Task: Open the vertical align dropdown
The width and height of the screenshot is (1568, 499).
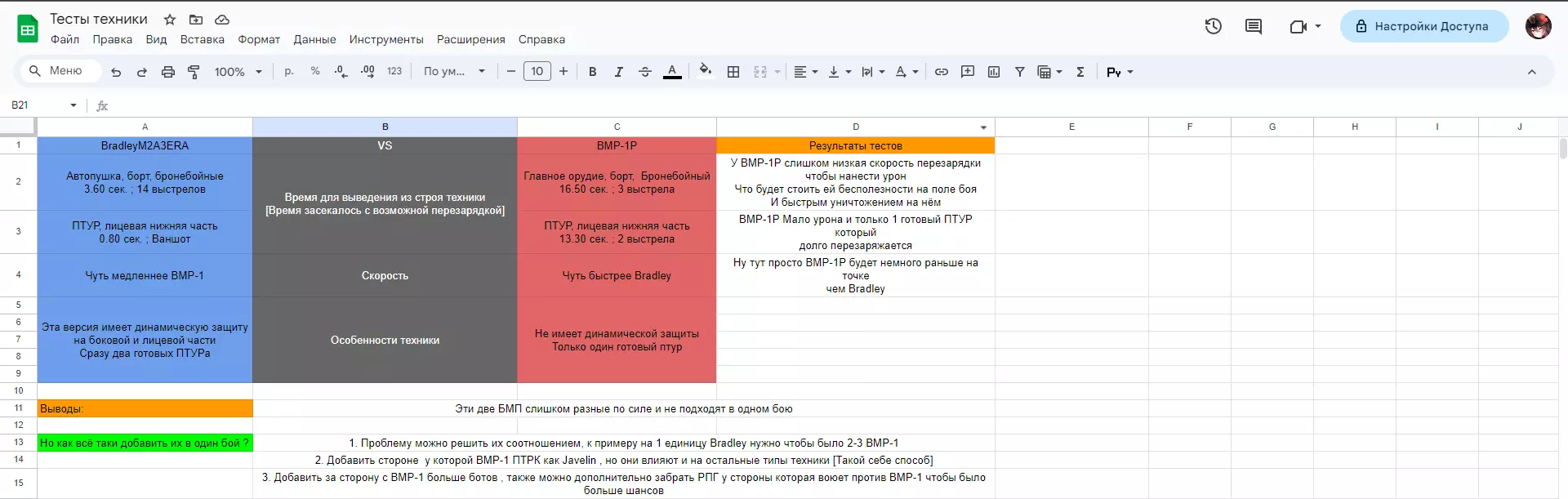Action: [x=840, y=72]
